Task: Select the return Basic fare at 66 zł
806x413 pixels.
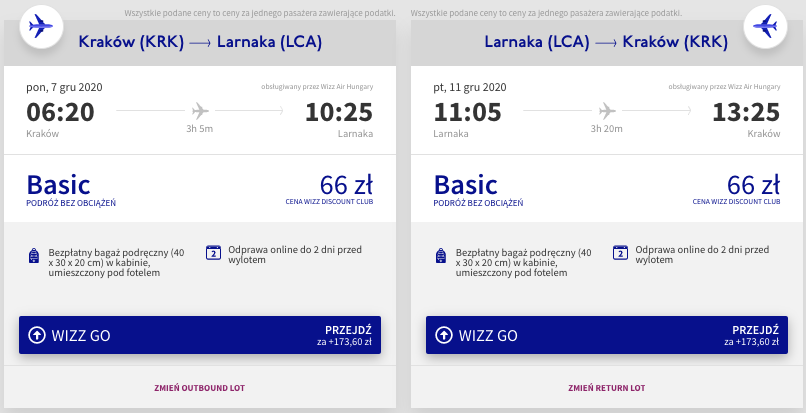Action: point(607,189)
